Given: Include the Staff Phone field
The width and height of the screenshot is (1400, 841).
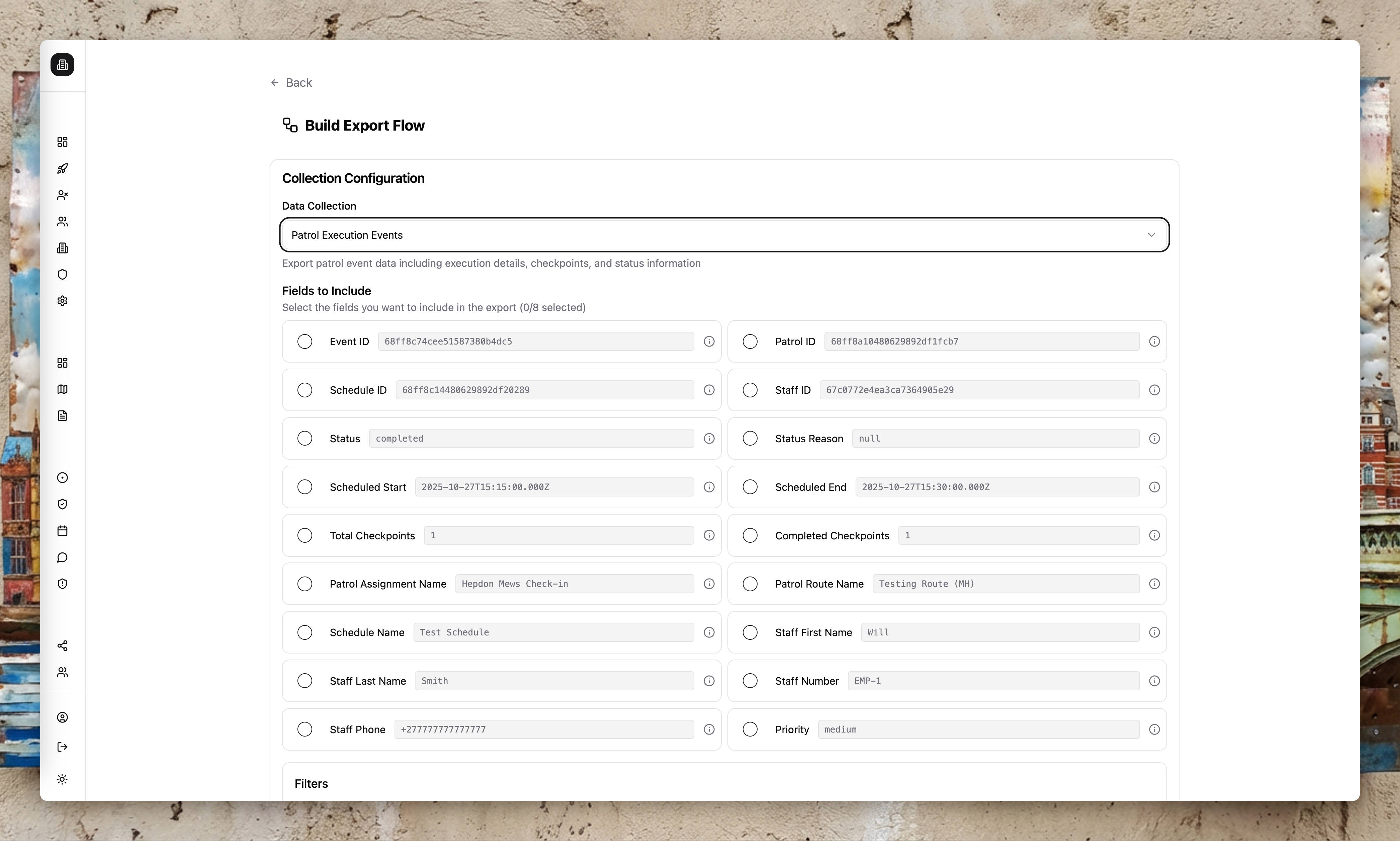Looking at the screenshot, I should pos(305,730).
